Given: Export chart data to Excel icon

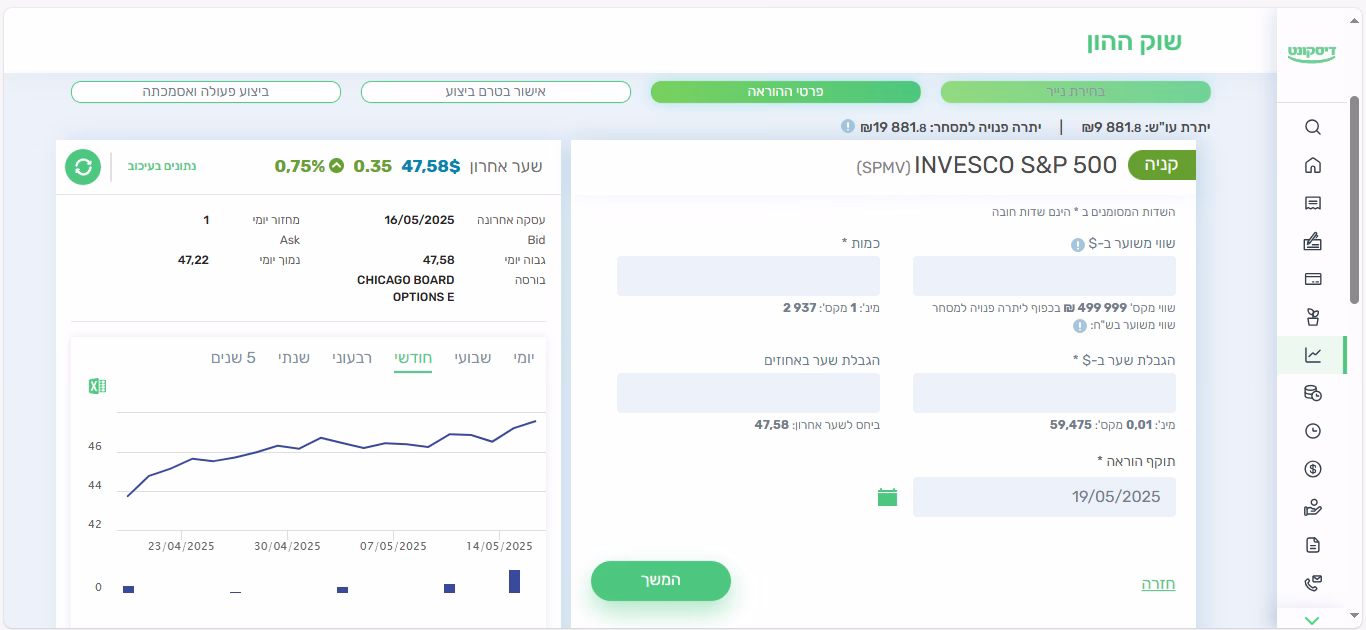Looking at the screenshot, I should tap(97, 386).
